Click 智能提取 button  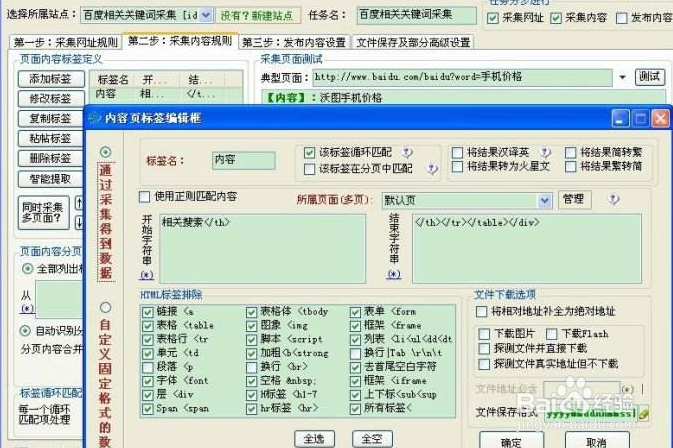pyautogui.click(x=51, y=179)
